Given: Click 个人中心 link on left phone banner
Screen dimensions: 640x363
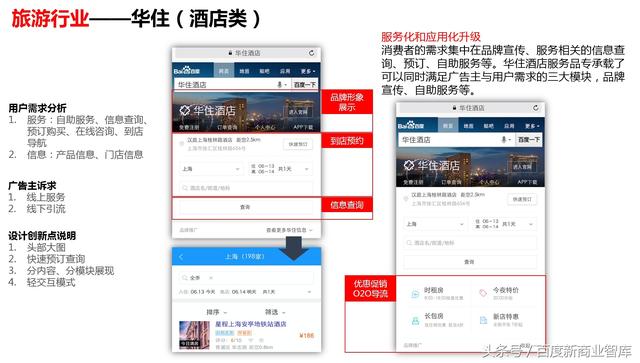Looking at the screenshot, I should [x=264, y=127].
